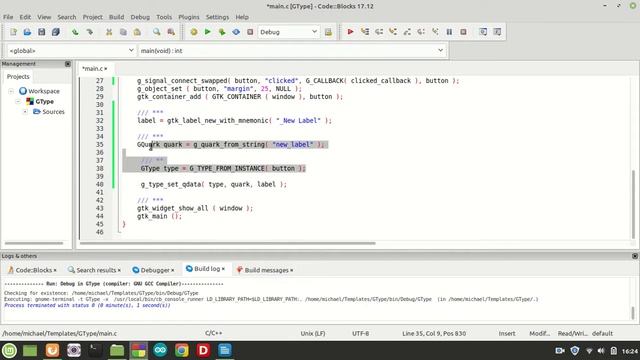Pause the debugger

coord(449,32)
